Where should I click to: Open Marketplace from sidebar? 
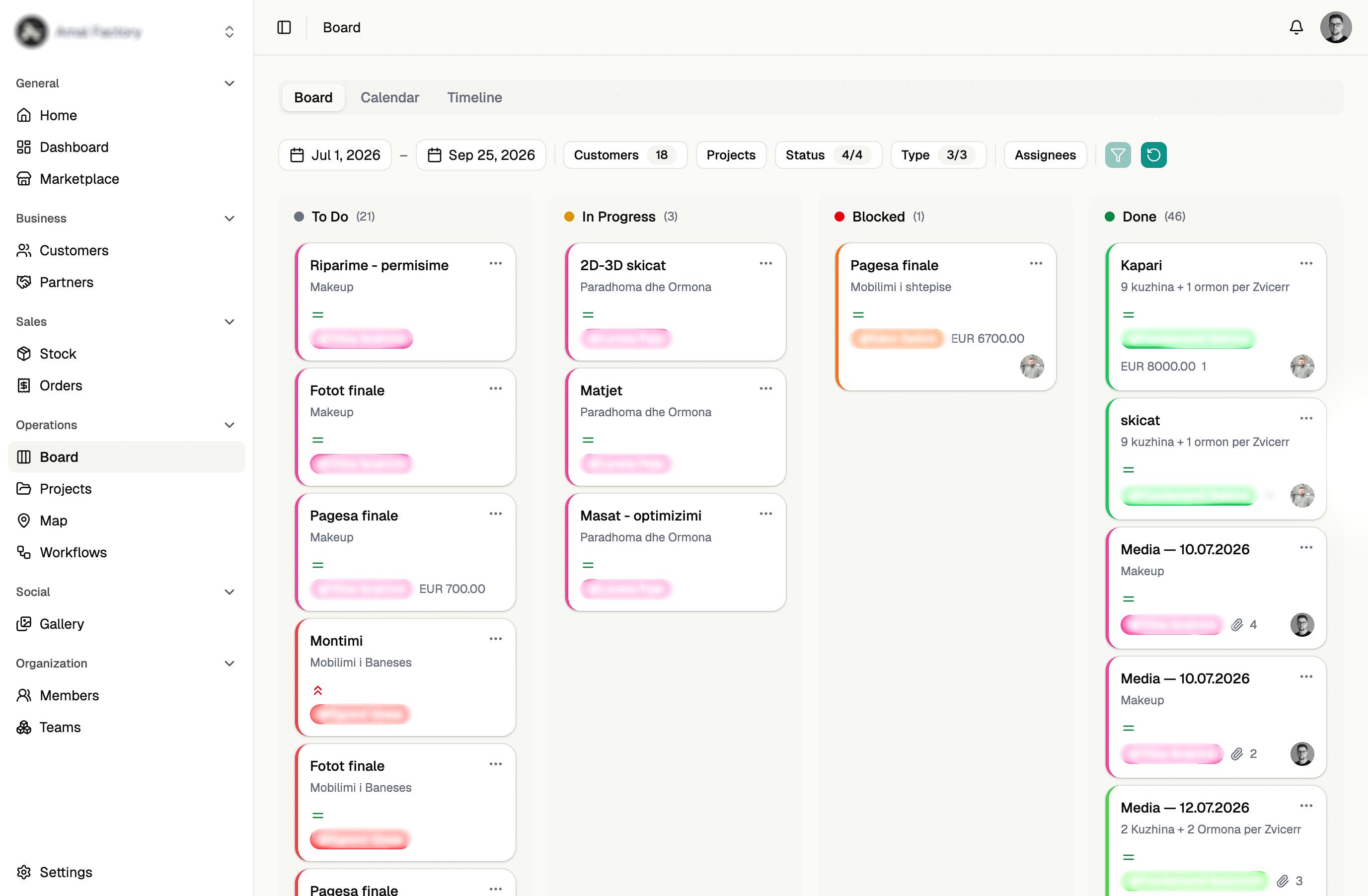point(127,179)
